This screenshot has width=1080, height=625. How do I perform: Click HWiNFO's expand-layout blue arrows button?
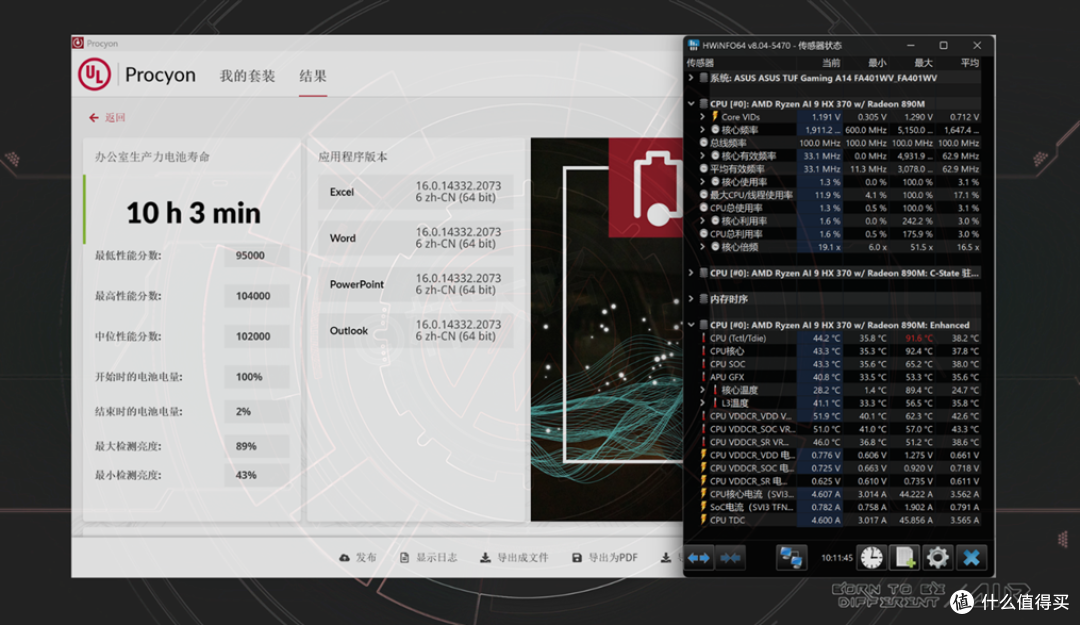click(698, 557)
